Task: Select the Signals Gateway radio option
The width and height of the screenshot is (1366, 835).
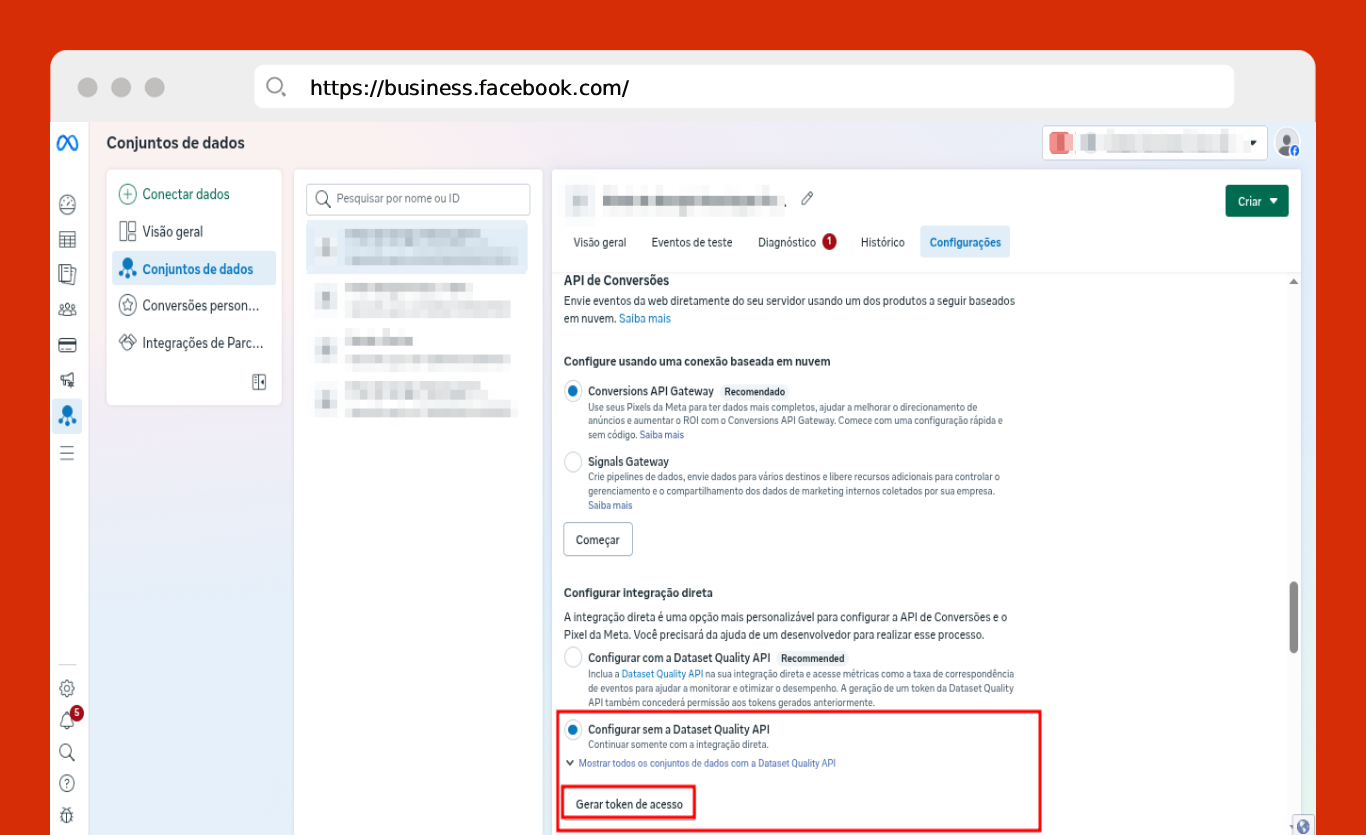Action: click(573, 462)
